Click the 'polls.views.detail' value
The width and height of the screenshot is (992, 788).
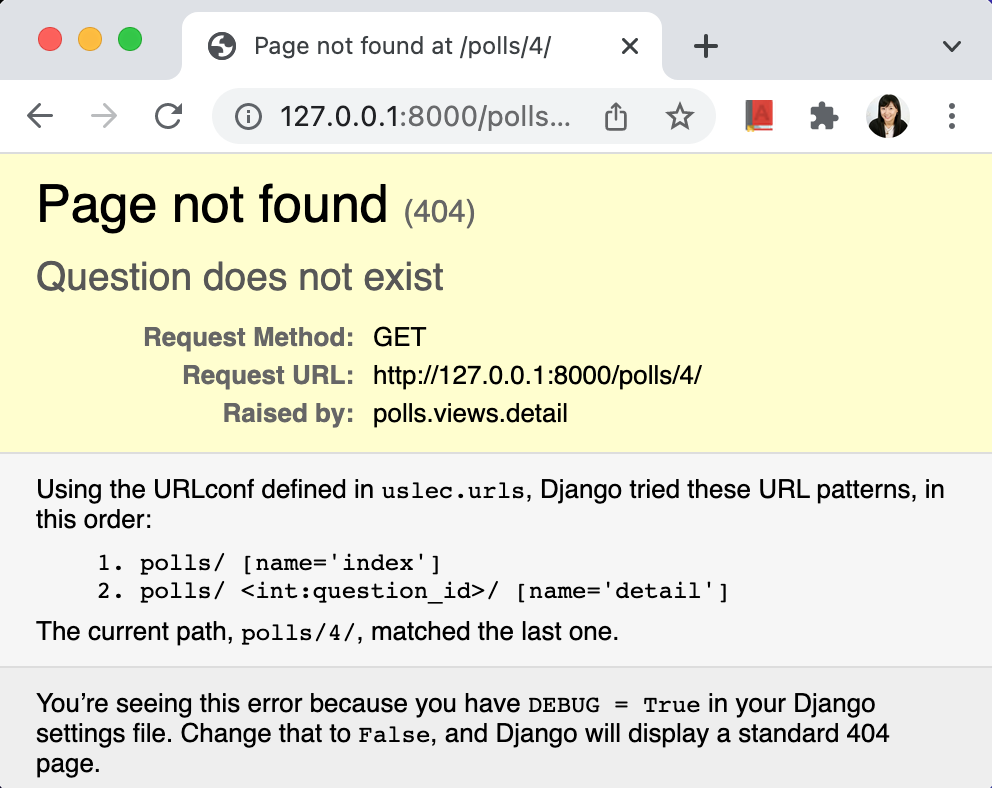[x=470, y=413]
